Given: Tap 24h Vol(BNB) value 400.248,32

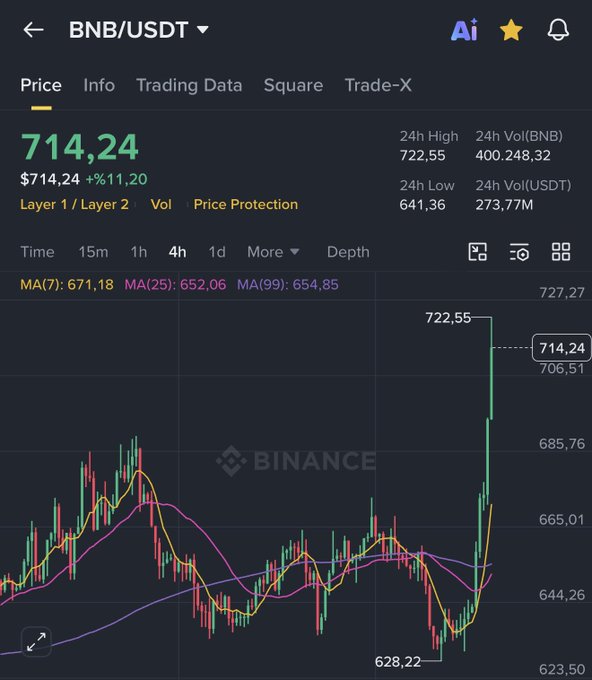Looking at the screenshot, I should tap(513, 155).
